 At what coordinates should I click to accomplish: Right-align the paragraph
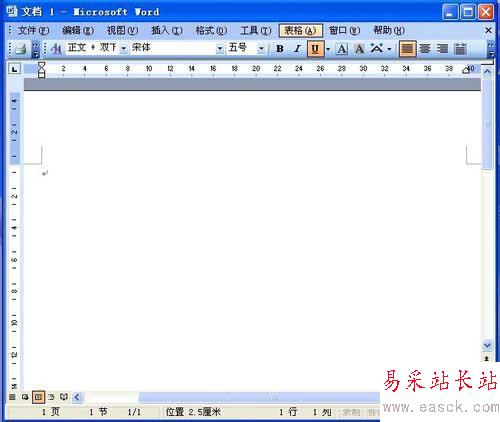(x=442, y=49)
